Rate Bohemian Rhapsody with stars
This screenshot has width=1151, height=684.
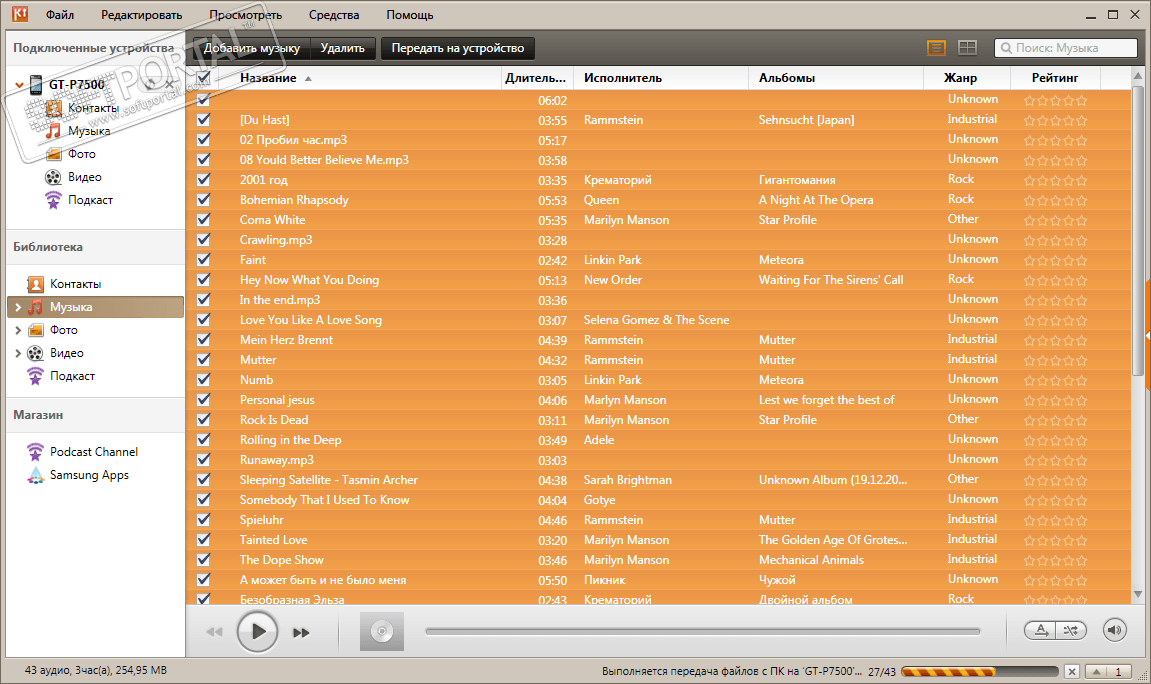1055,200
